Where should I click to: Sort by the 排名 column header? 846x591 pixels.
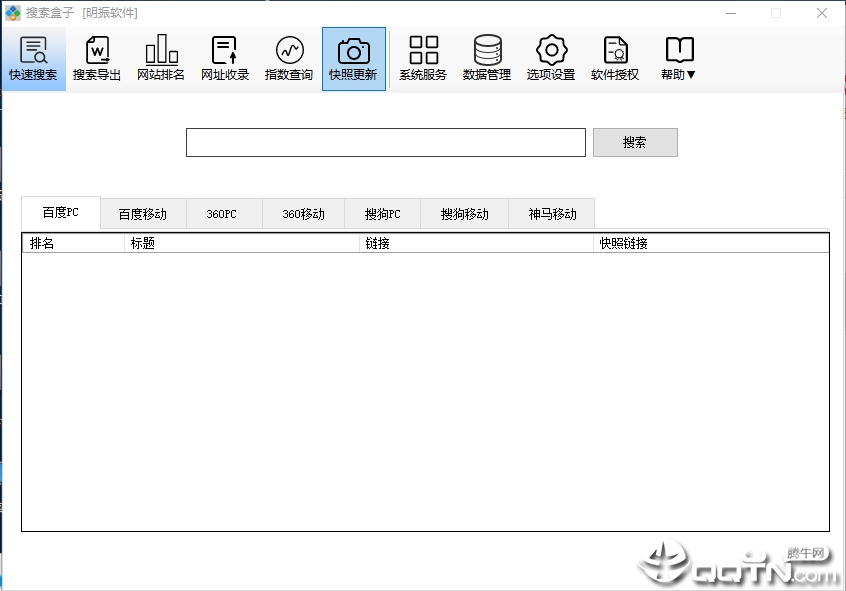[x=73, y=243]
